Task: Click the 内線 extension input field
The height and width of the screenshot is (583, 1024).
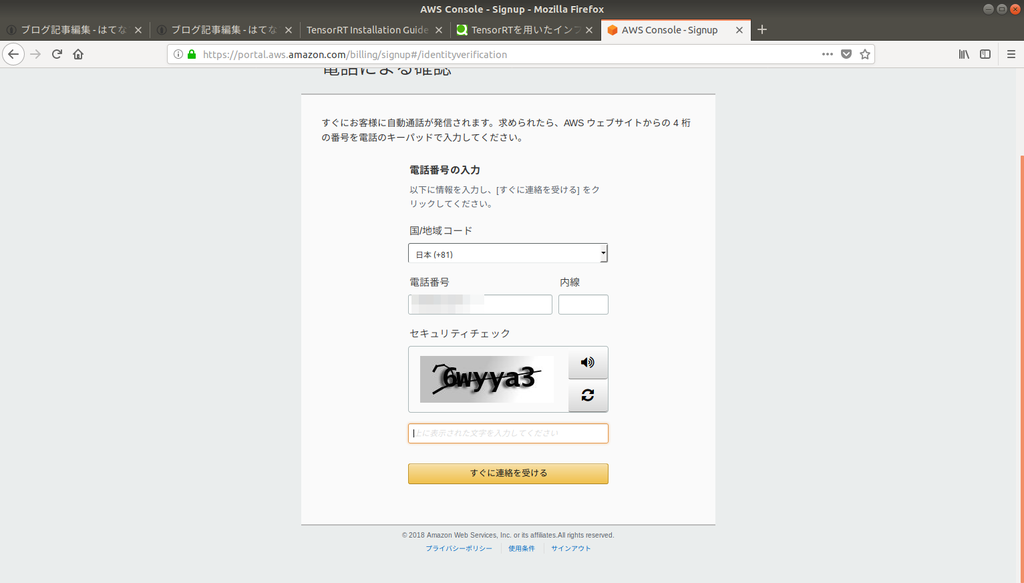Action: (583, 304)
